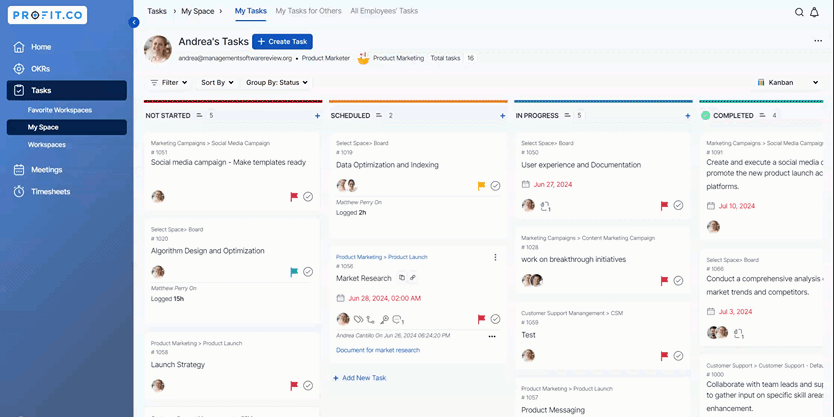Open the comments icon on Market Research card
834x417 pixels.
(x=397, y=319)
